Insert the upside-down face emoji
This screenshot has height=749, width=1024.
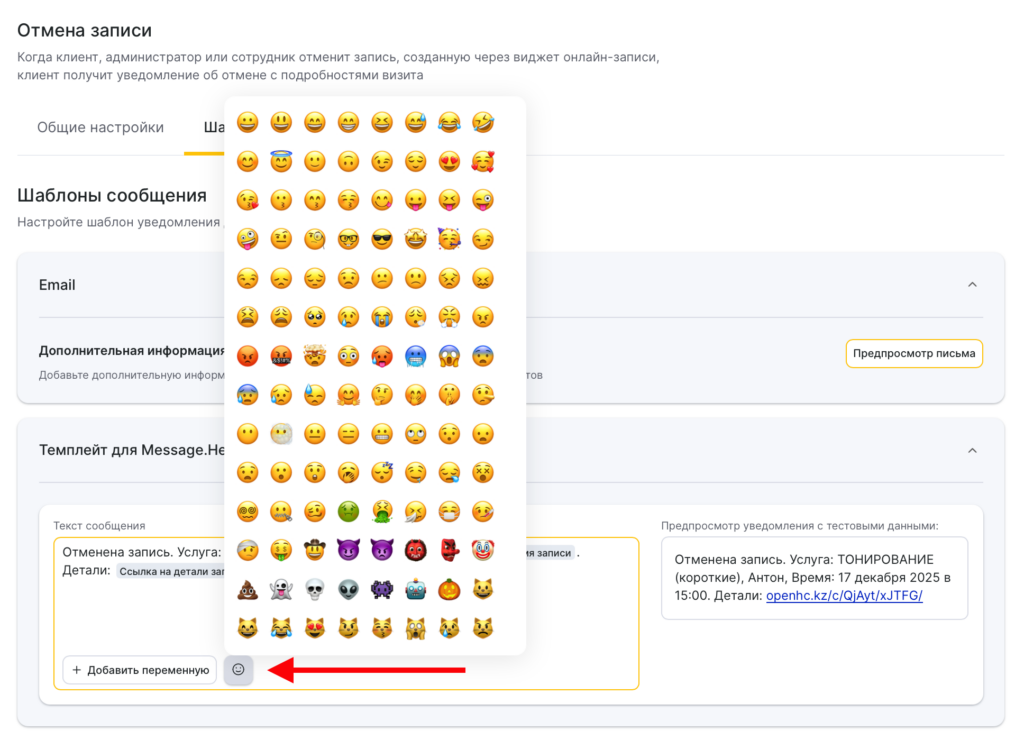(x=348, y=161)
